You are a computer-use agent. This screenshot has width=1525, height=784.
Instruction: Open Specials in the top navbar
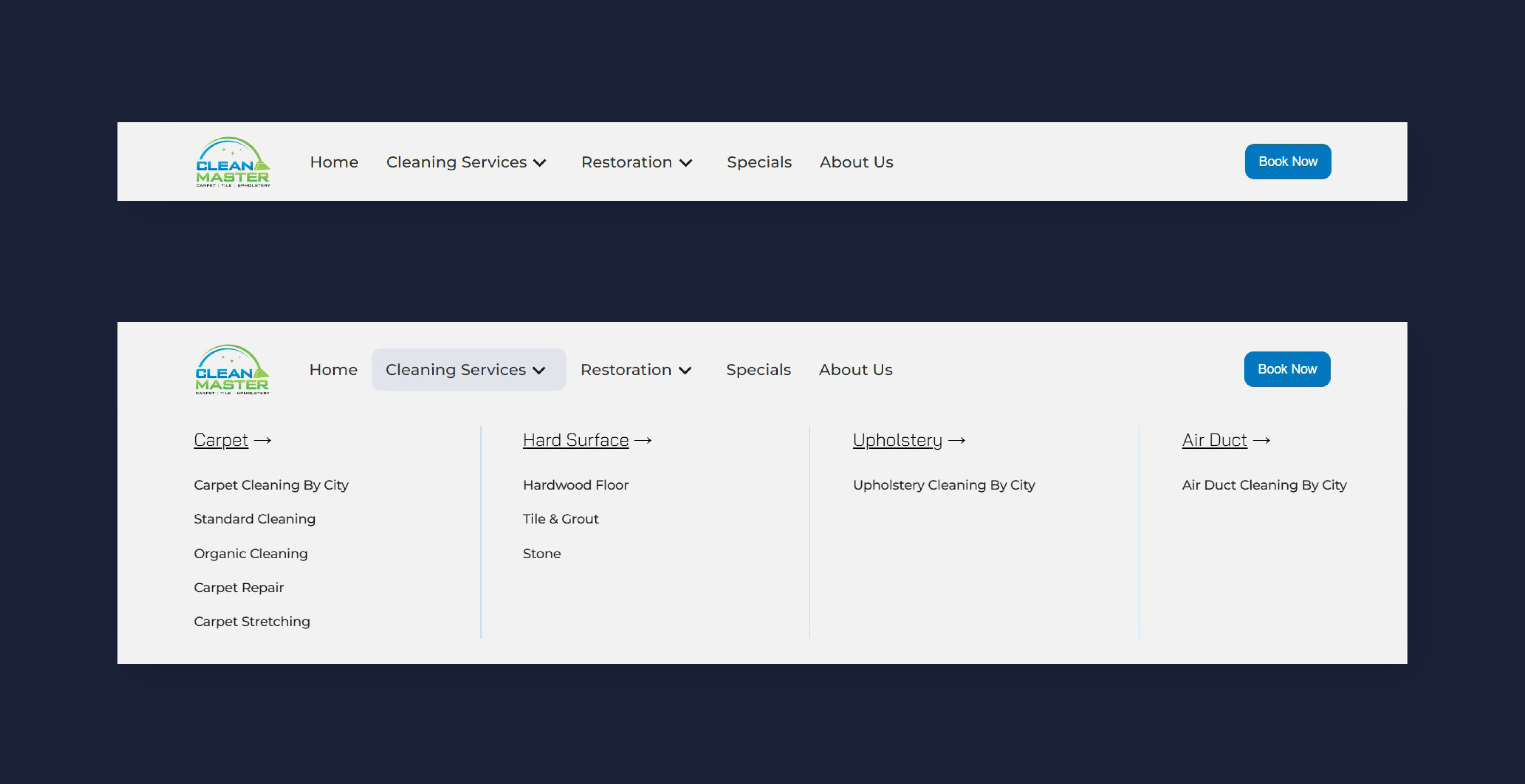759,162
